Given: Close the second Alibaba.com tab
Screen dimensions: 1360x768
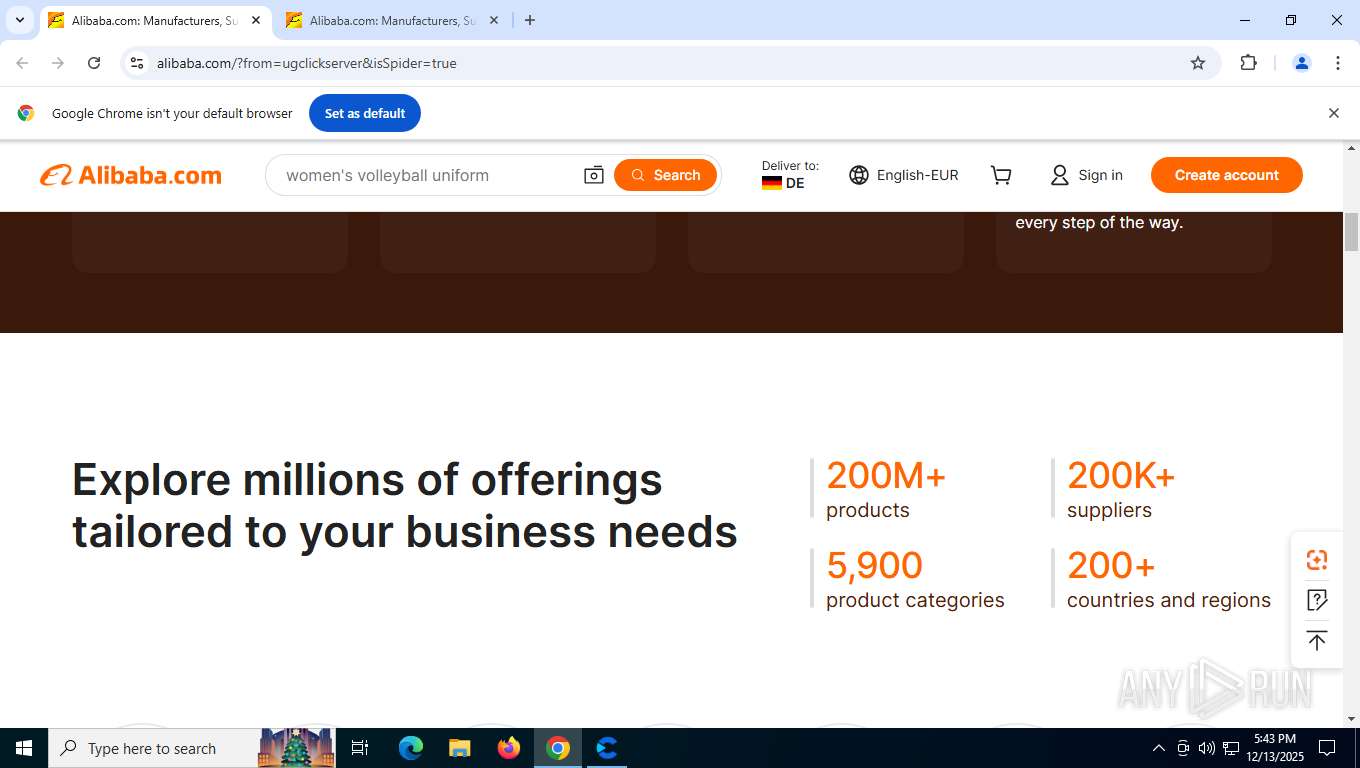Looking at the screenshot, I should coord(493,20).
